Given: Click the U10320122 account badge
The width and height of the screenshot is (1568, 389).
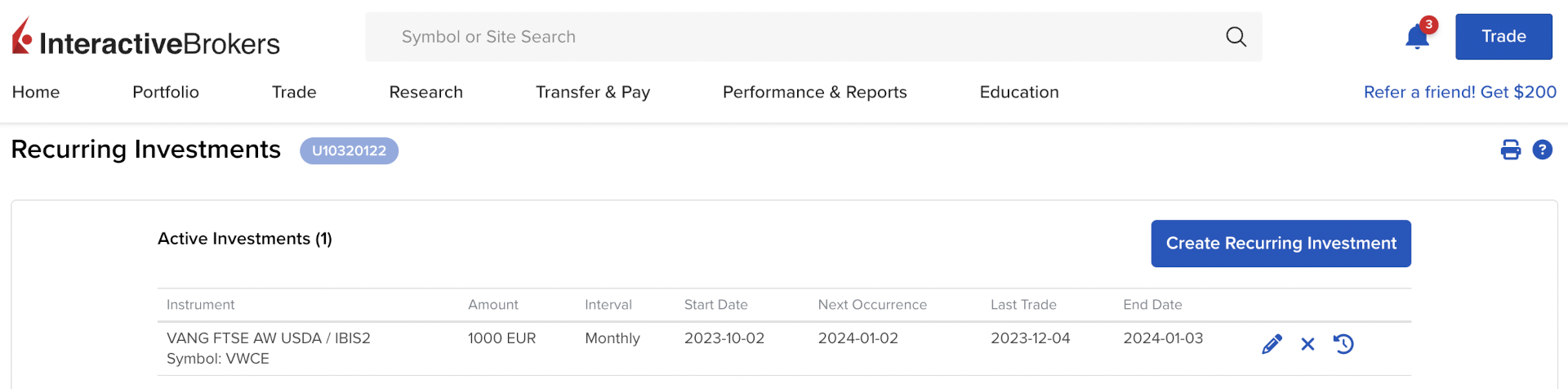Looking at the screenshot, I should tap(349, 151).
